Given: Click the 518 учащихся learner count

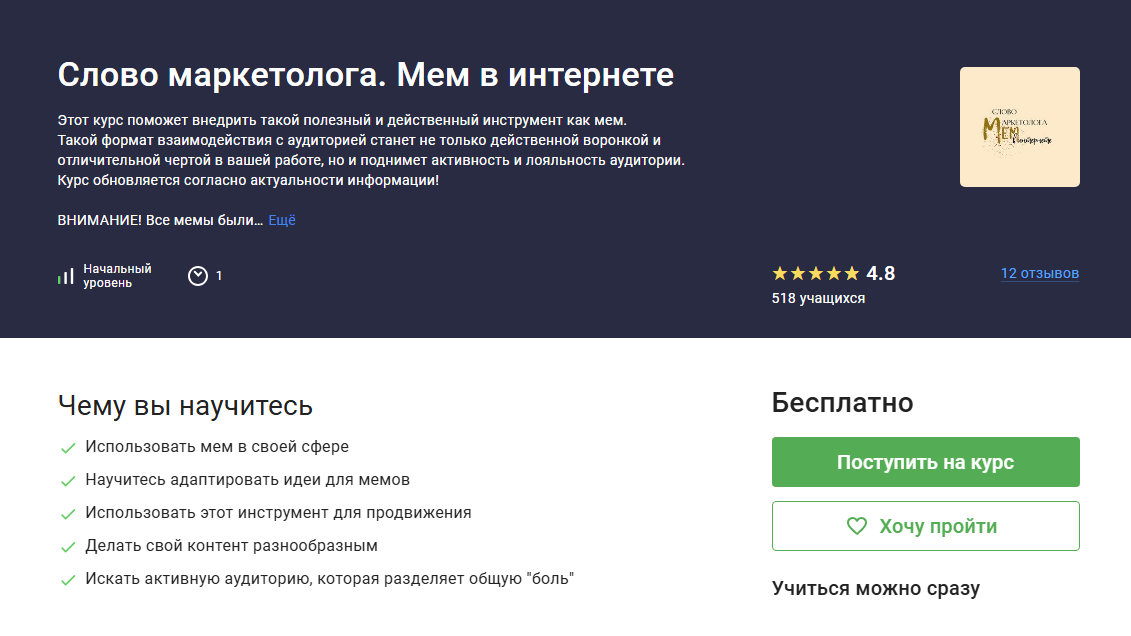Looking at the screenshot, I should [x=818, y=298].
